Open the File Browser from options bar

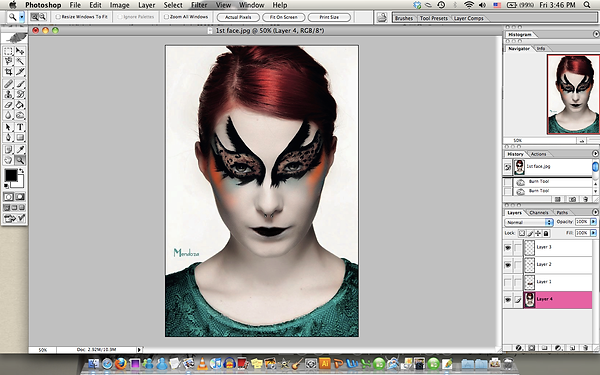(382, 17)
